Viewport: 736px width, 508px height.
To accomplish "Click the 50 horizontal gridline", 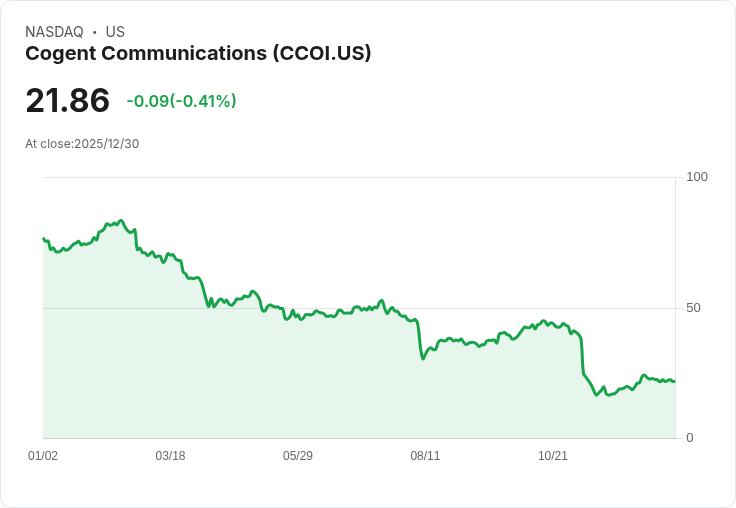I will 359,308.
